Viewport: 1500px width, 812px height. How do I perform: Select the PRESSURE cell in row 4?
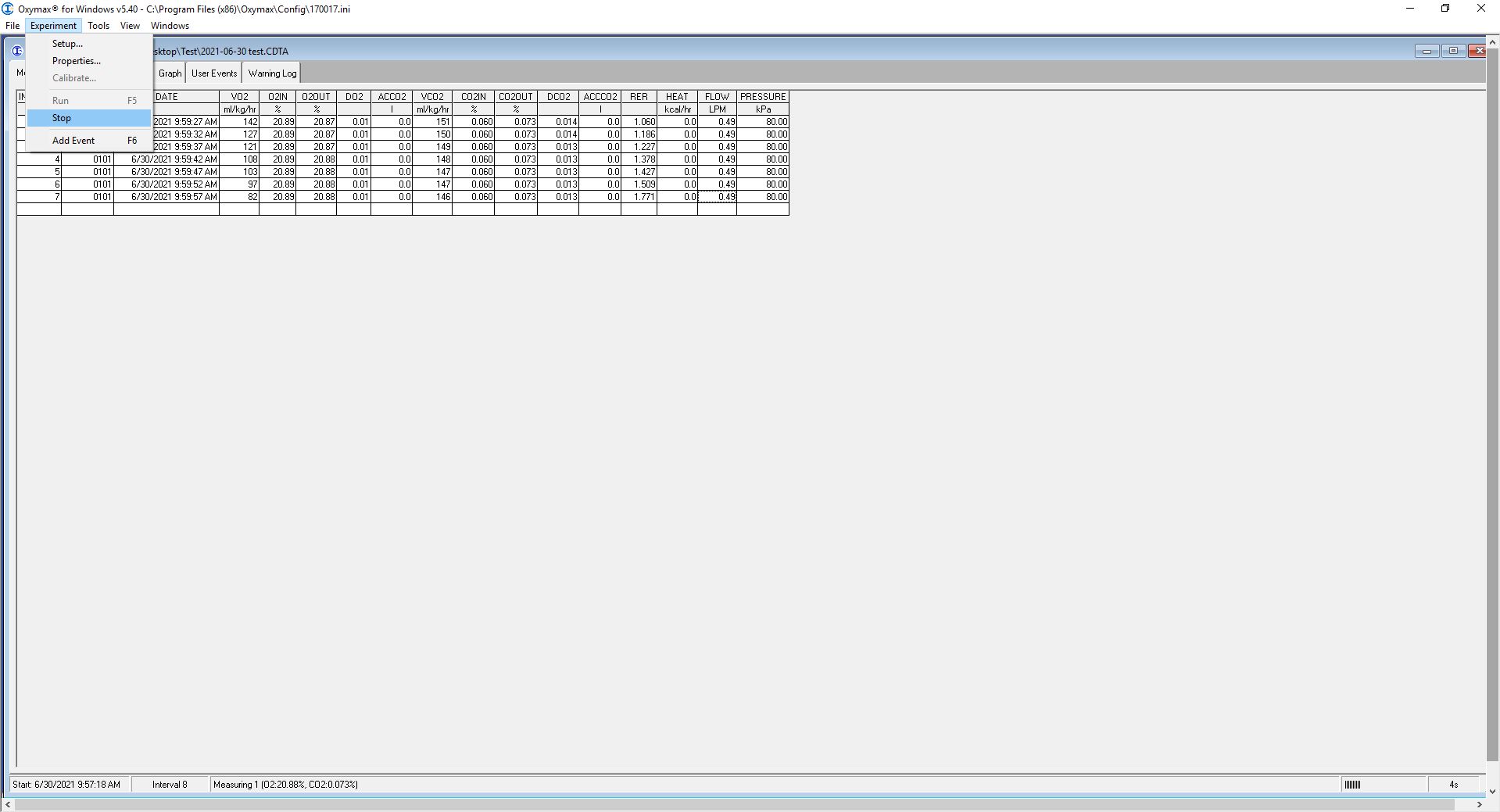(763, 159)
